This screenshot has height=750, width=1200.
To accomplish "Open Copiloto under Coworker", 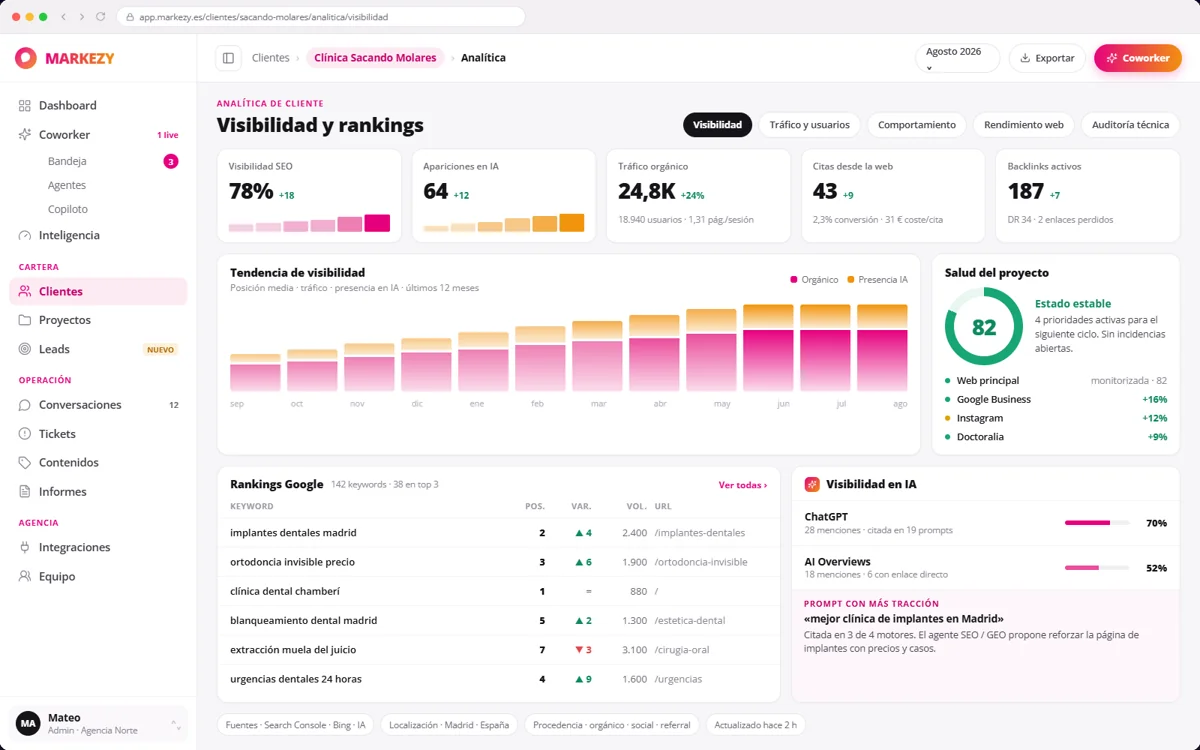I will pos(68,209).
